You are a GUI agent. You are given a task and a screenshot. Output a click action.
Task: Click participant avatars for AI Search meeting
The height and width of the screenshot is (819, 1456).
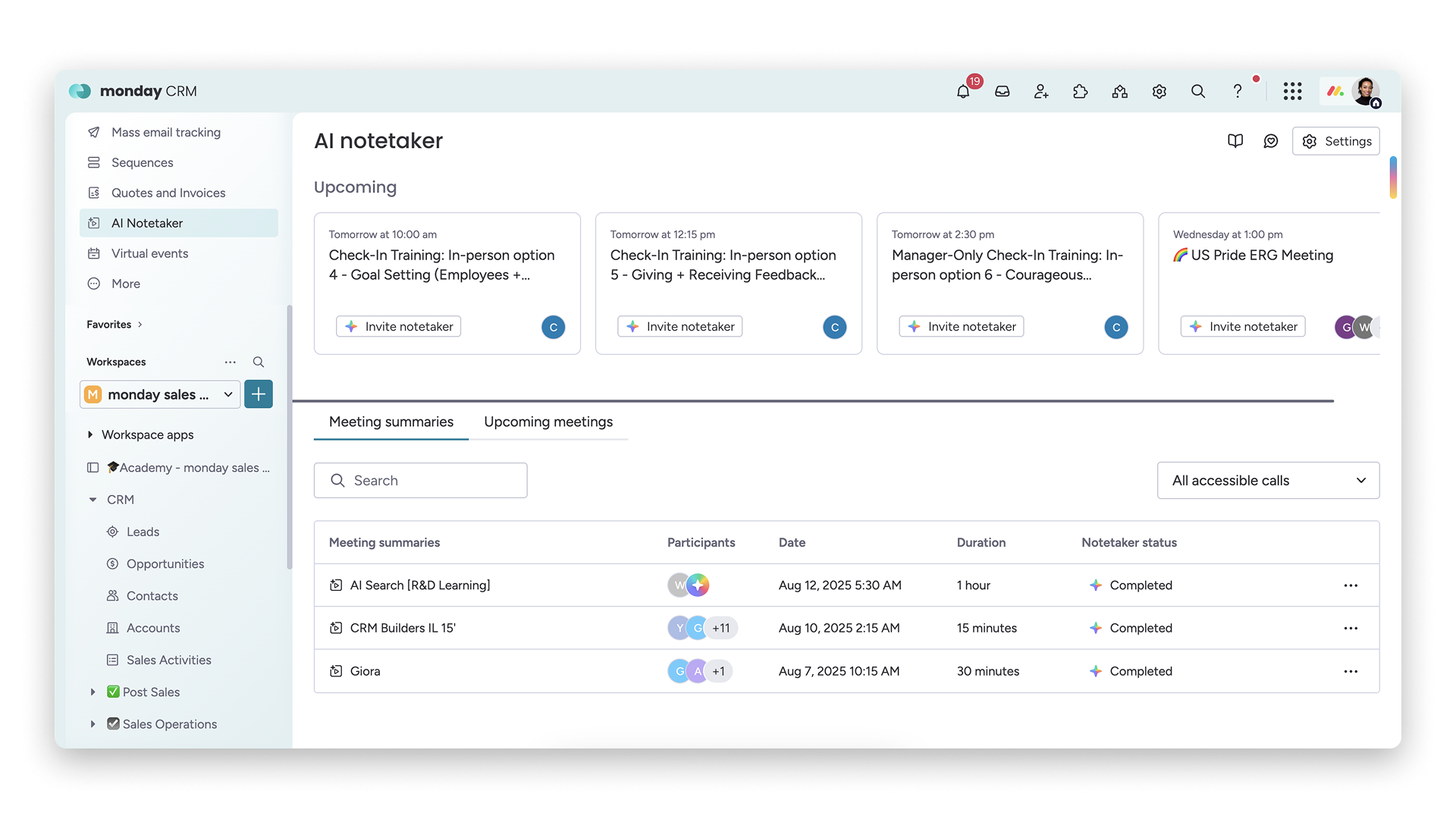[x=689, y=585]
